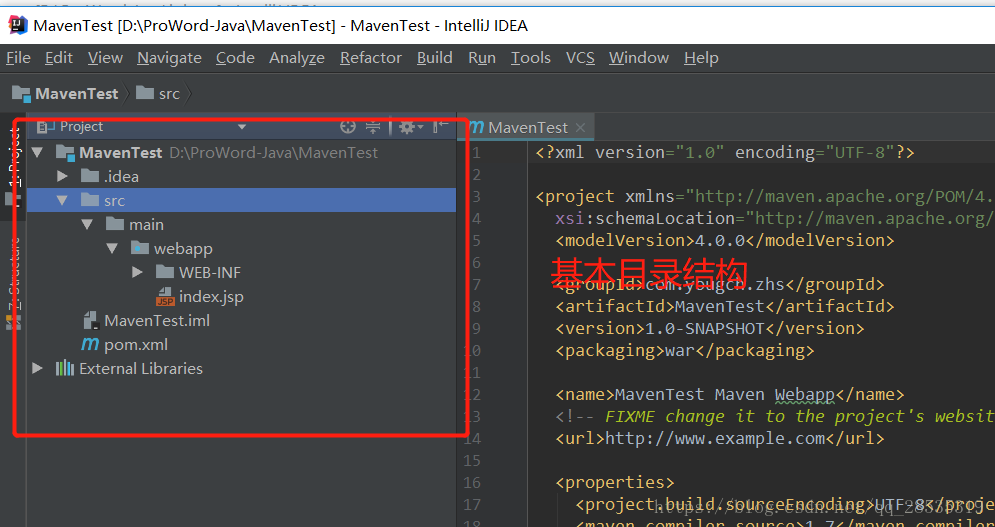
Task: Click Maven icon beside pom.xml
Action: 89,345
